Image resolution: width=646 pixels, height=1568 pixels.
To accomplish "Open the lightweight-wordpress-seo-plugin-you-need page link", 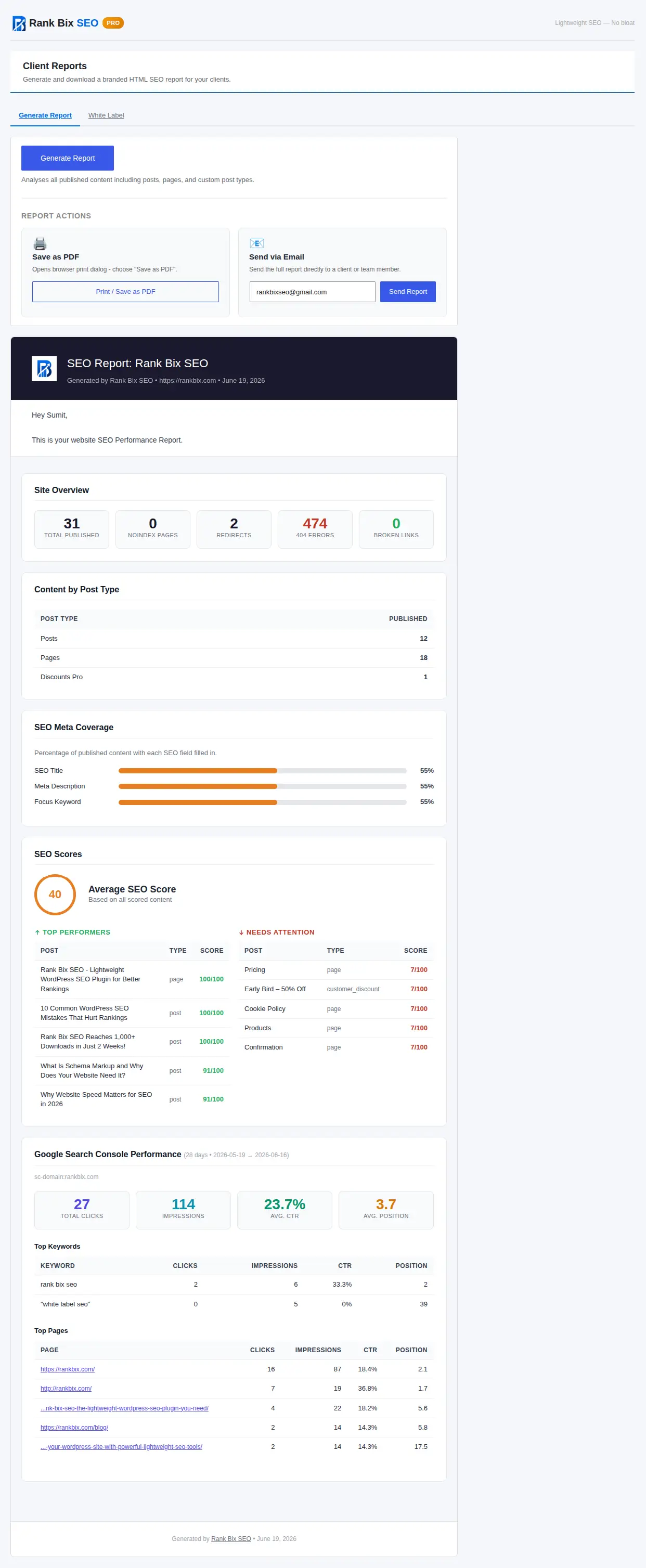I will [x=124, y=1408].
